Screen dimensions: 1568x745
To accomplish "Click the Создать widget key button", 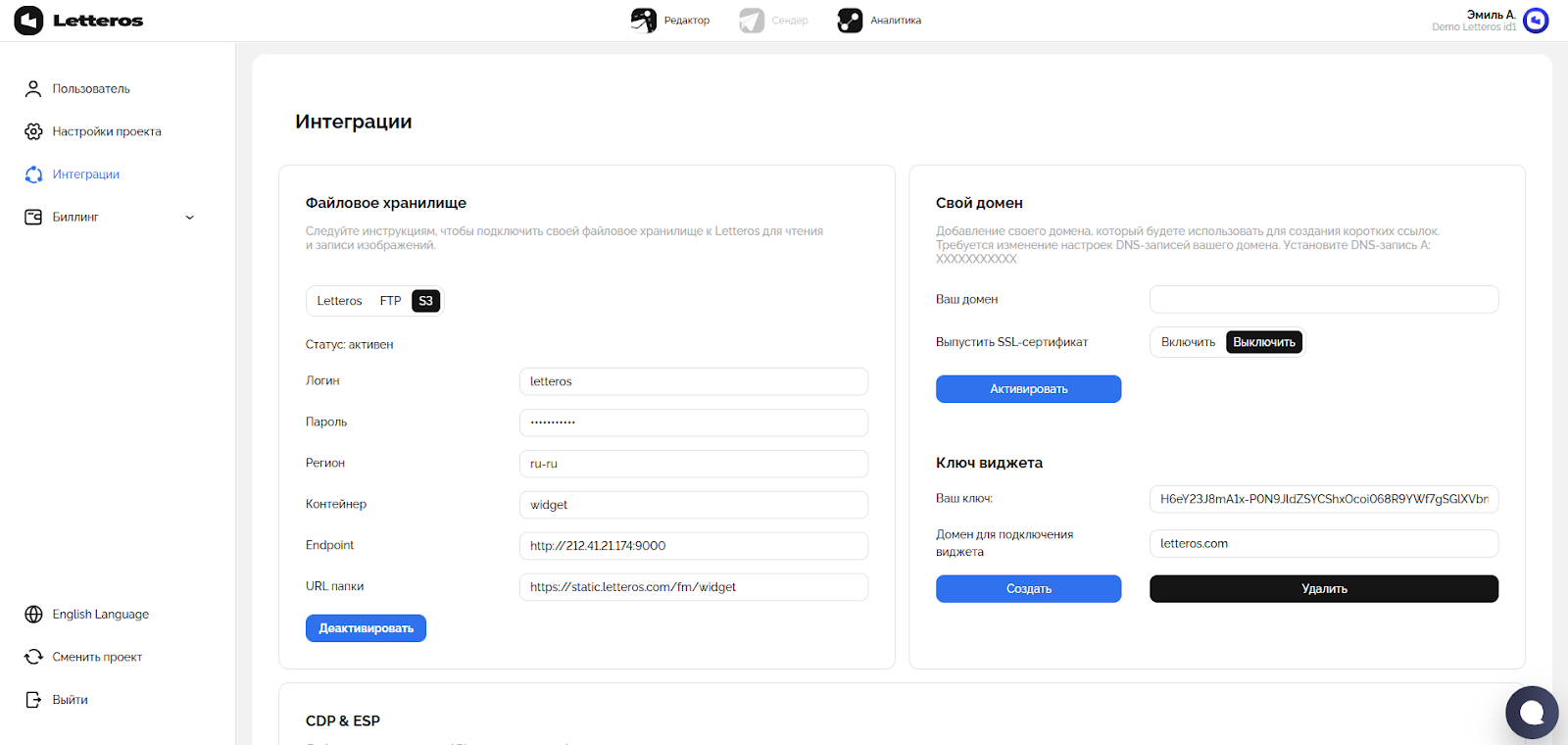I will [1028, 589].
